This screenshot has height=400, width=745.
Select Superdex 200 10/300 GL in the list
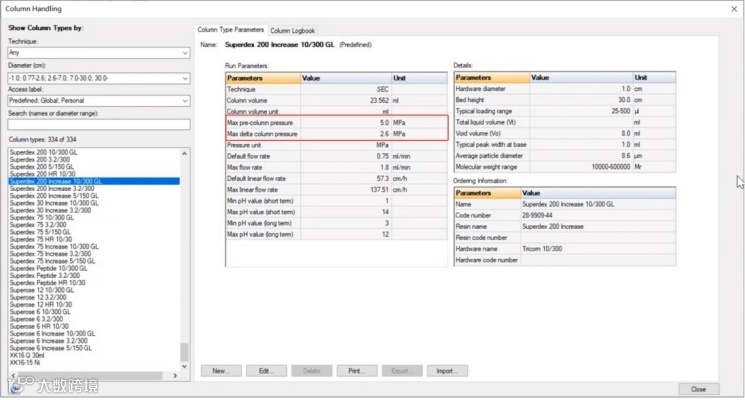point(43,152)
